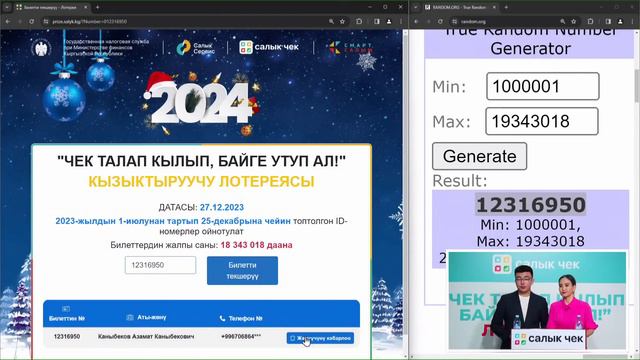The image size is (640, 360).
Task: Click the Телефон № column header
Action: click(241, 318)
